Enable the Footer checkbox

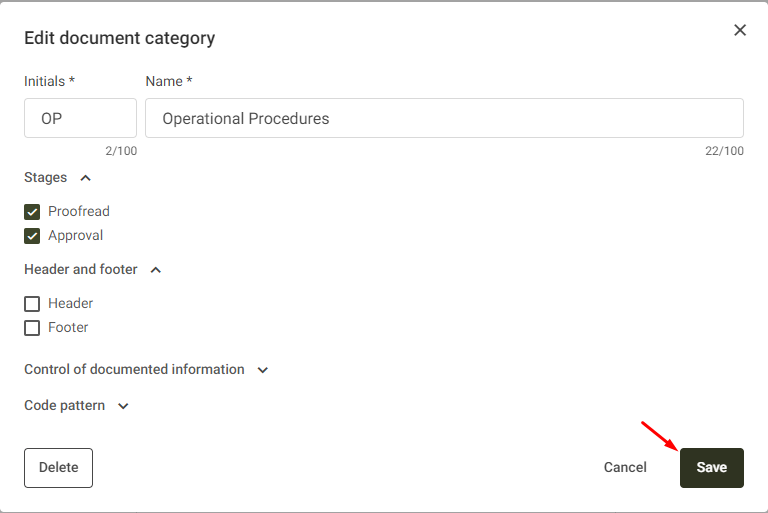pos(32,328)
